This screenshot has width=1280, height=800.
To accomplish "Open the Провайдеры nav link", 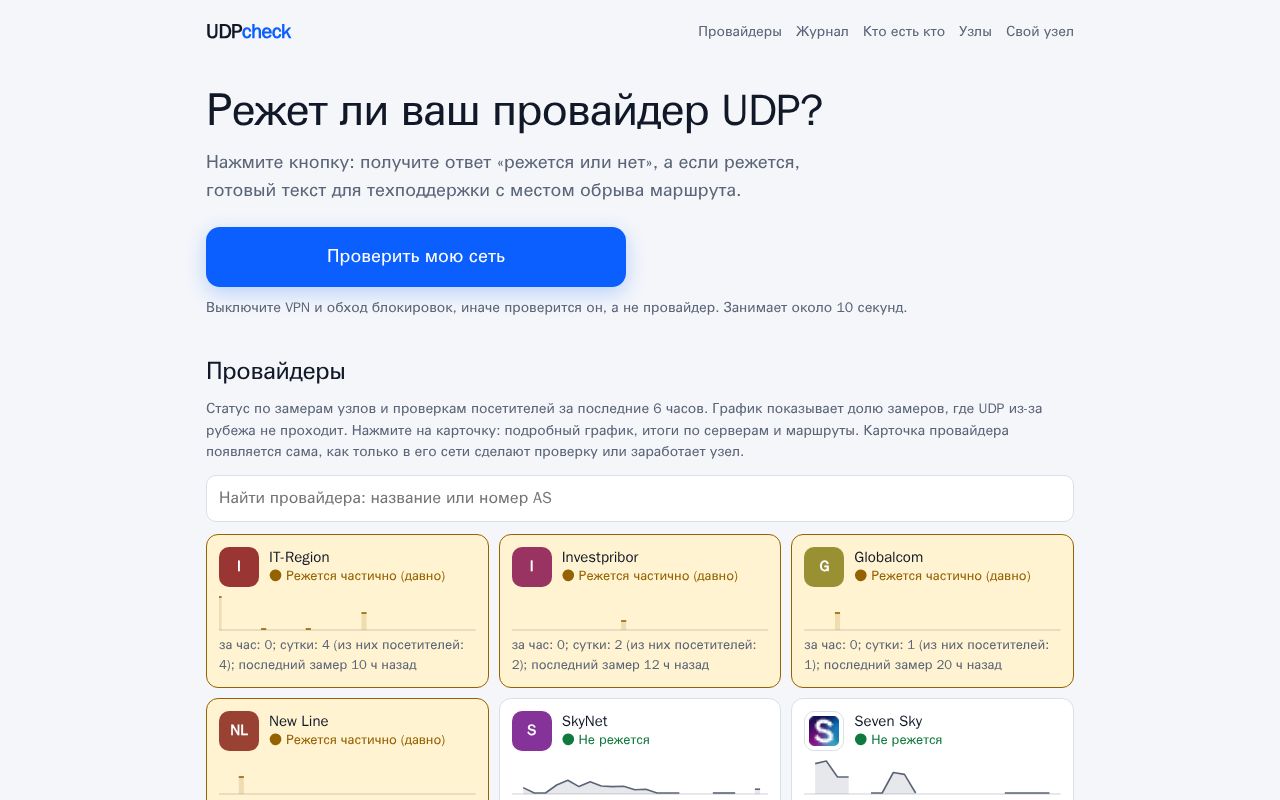I will coord(740,31).
